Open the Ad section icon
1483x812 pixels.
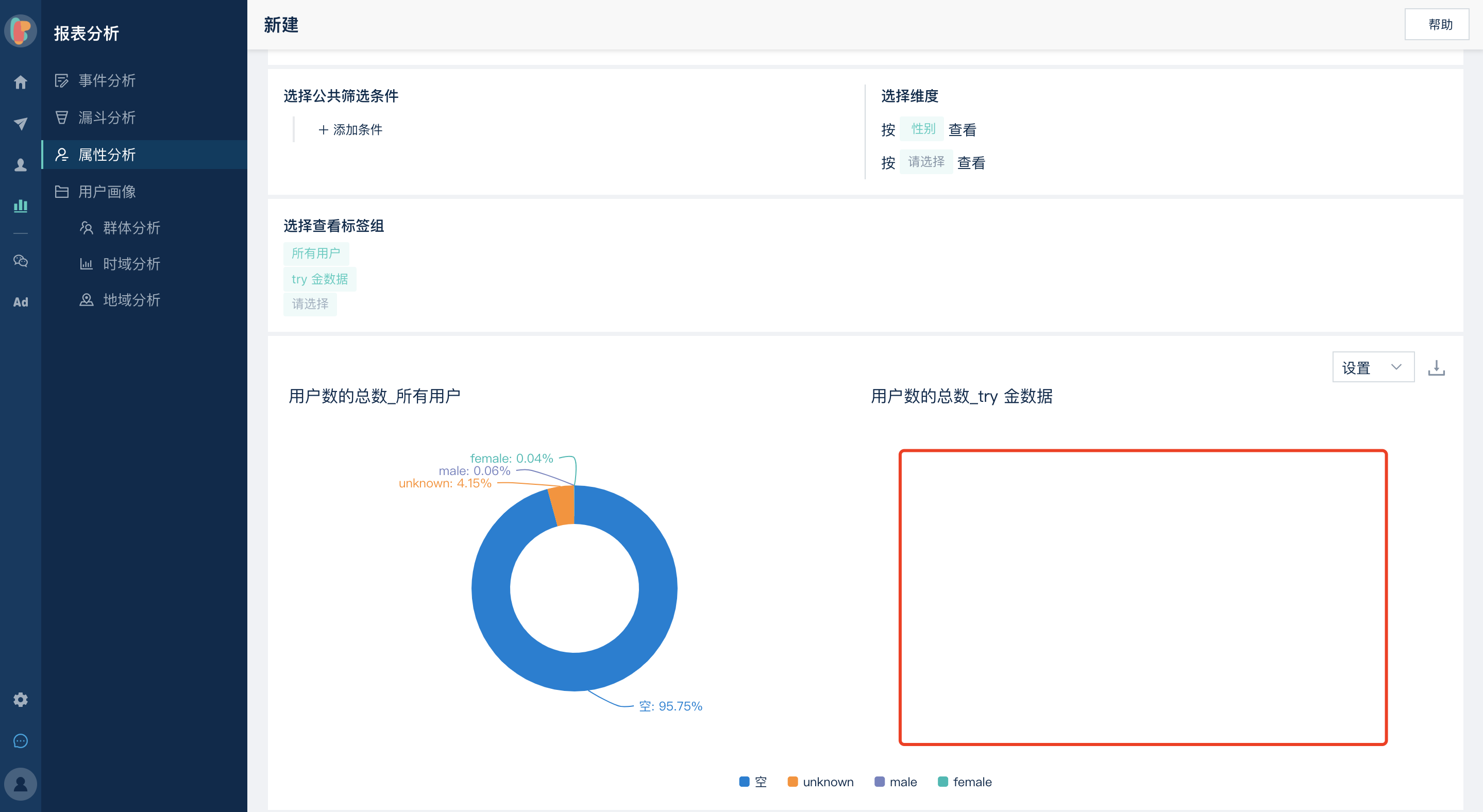tap(21, 302)
